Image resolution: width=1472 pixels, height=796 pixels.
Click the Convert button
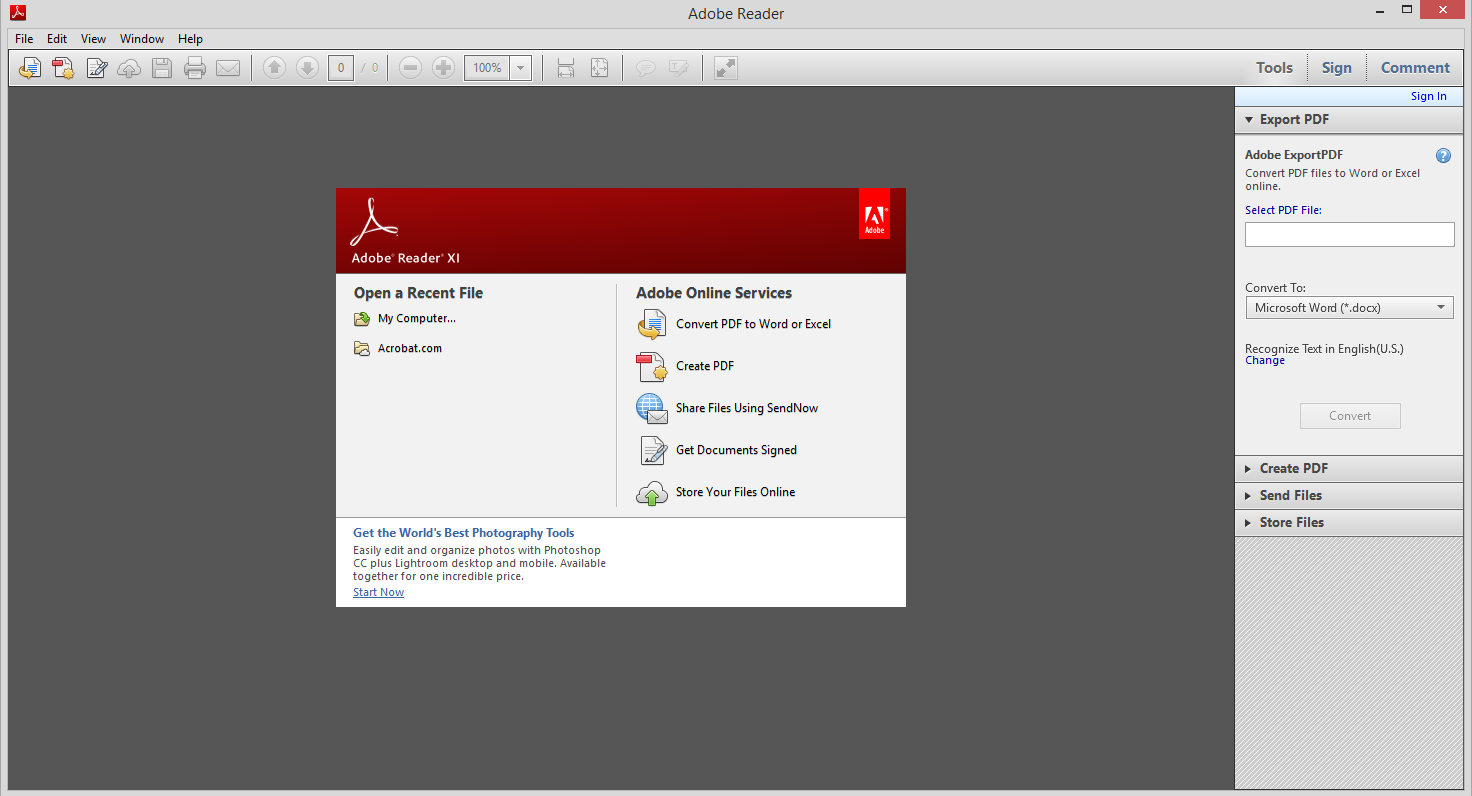tap(1350, 416)
